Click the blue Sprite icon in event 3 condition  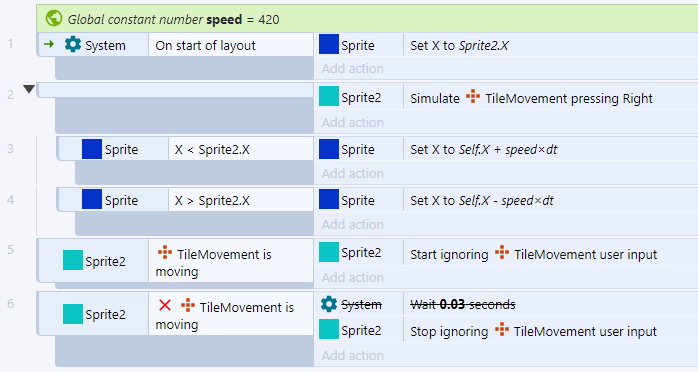92,149
